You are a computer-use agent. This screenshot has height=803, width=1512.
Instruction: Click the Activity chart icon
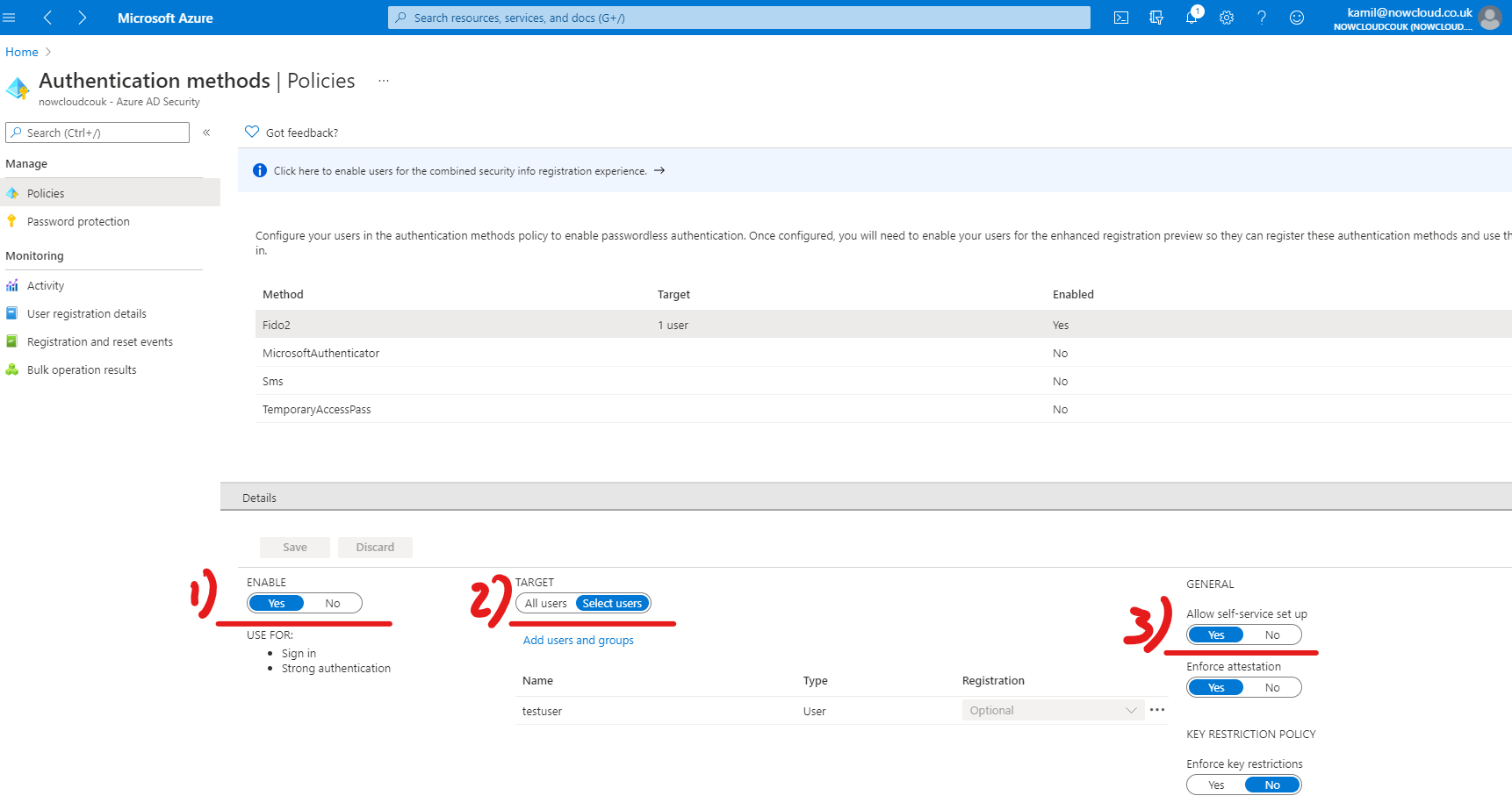(12, 285)
